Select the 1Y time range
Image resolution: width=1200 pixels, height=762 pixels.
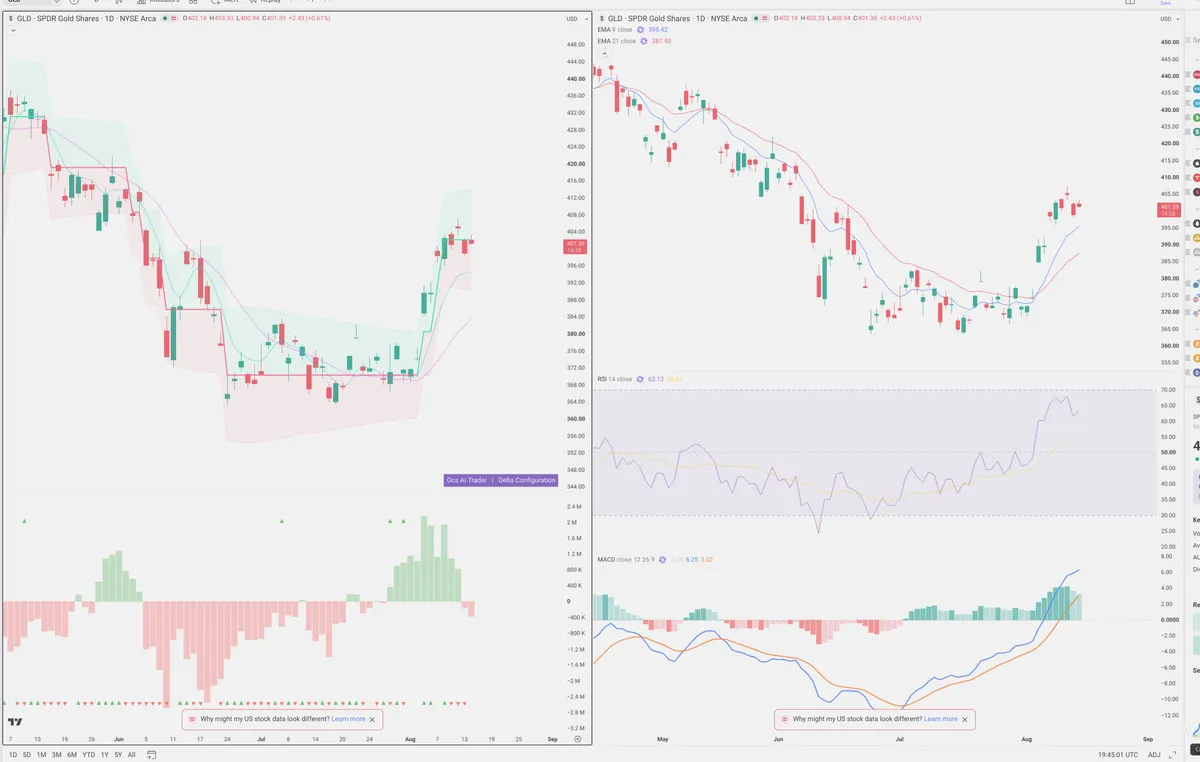(x=104, y=755)
